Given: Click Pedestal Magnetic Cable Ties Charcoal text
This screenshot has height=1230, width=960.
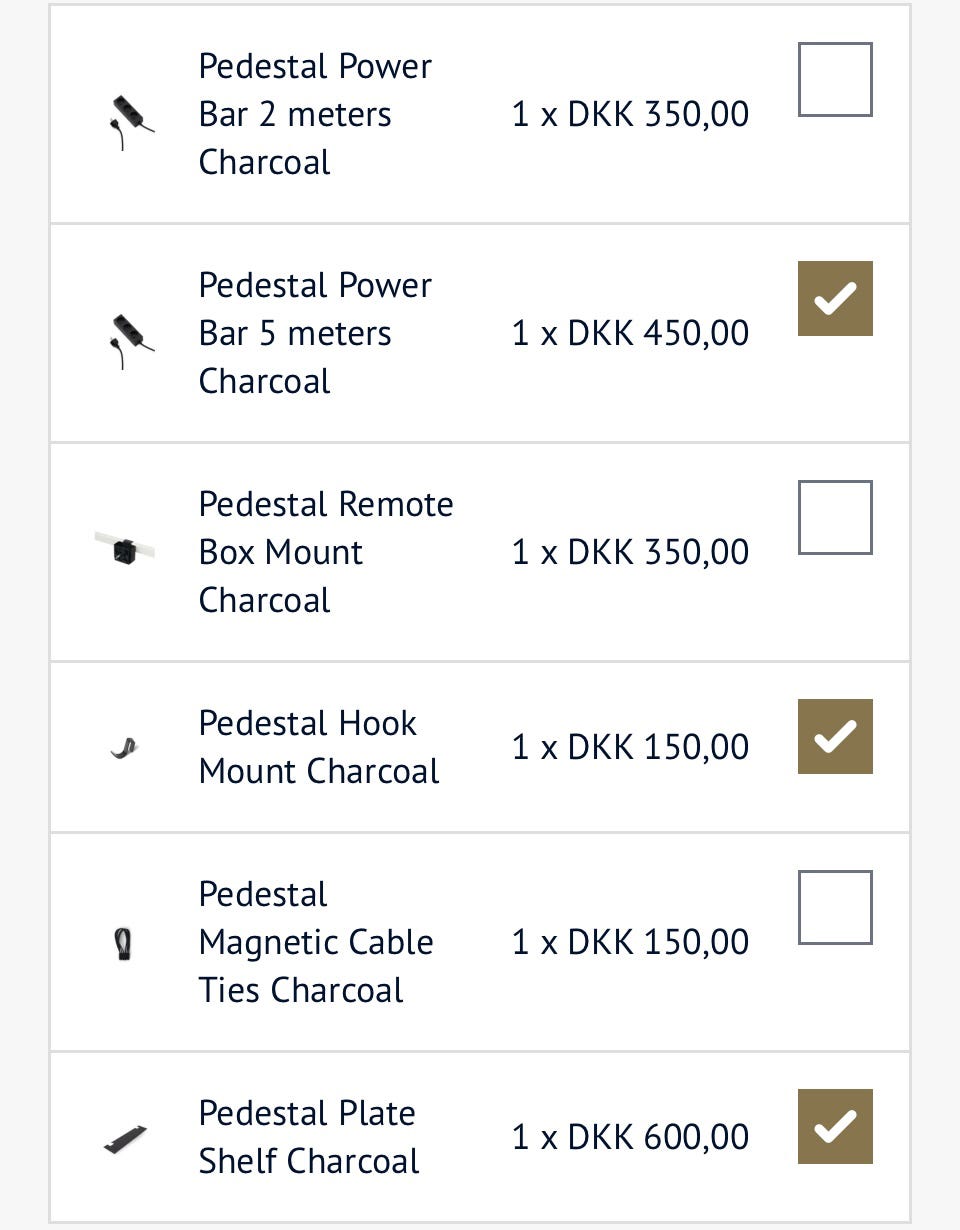Looking at the screenshot, I should click(x=315, y=942).
